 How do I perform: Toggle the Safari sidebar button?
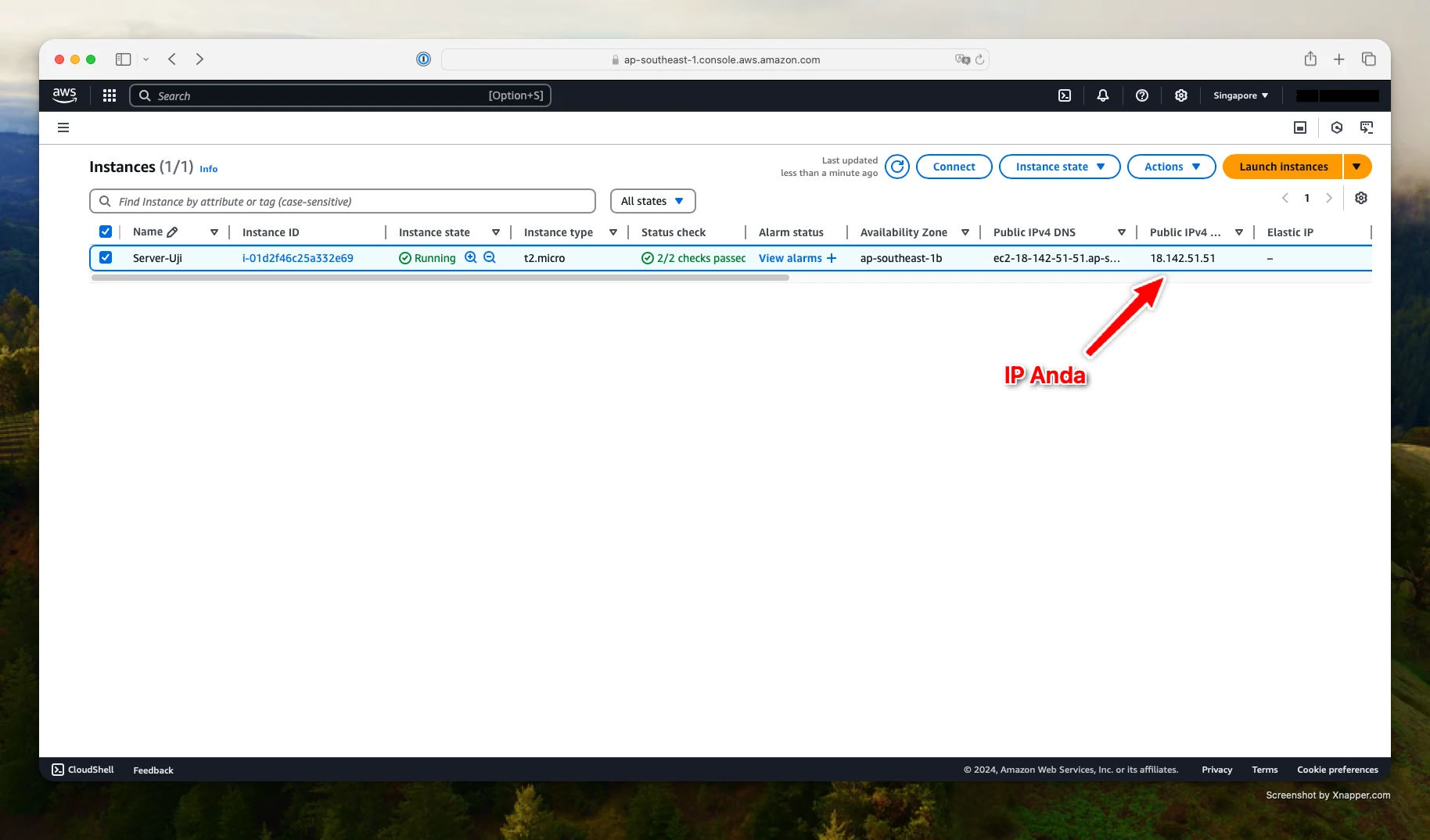(123, 59)
